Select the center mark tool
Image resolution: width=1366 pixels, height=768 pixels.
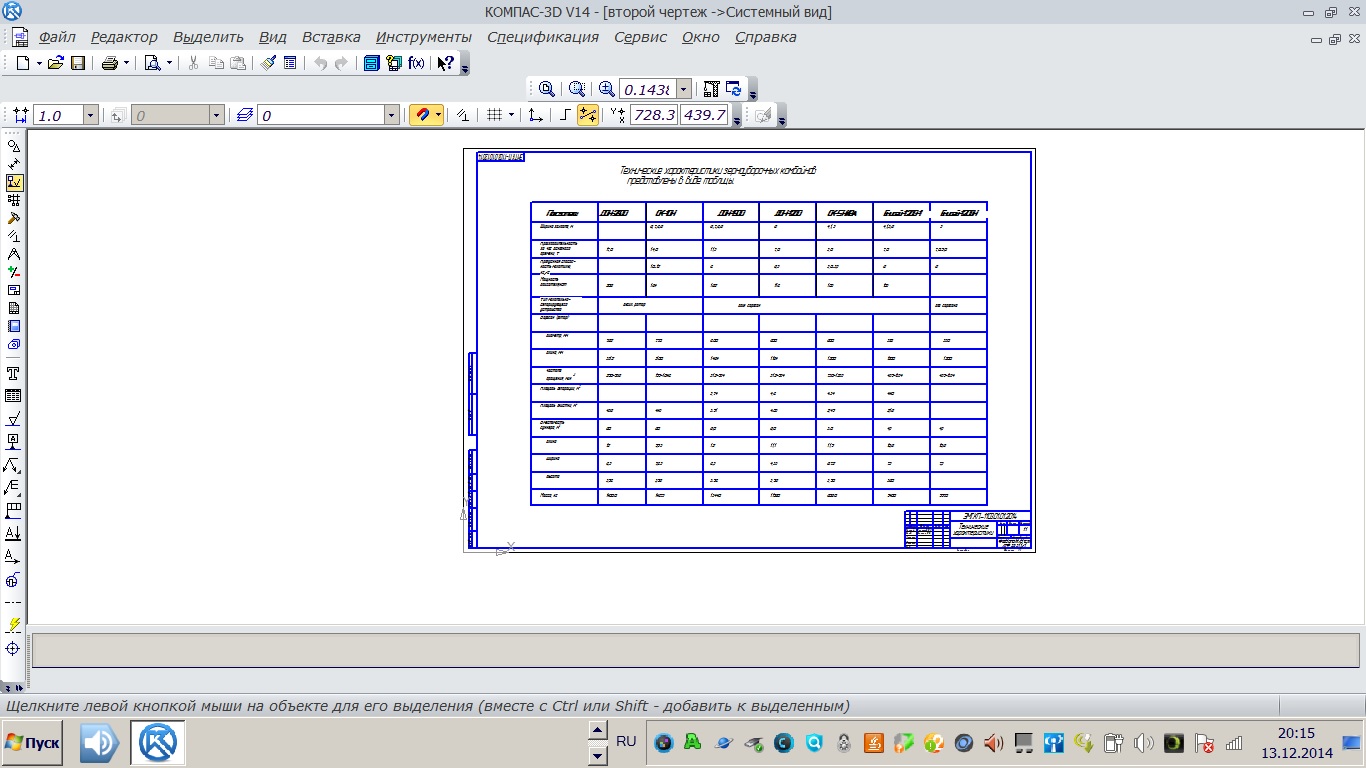pos(14,648)
